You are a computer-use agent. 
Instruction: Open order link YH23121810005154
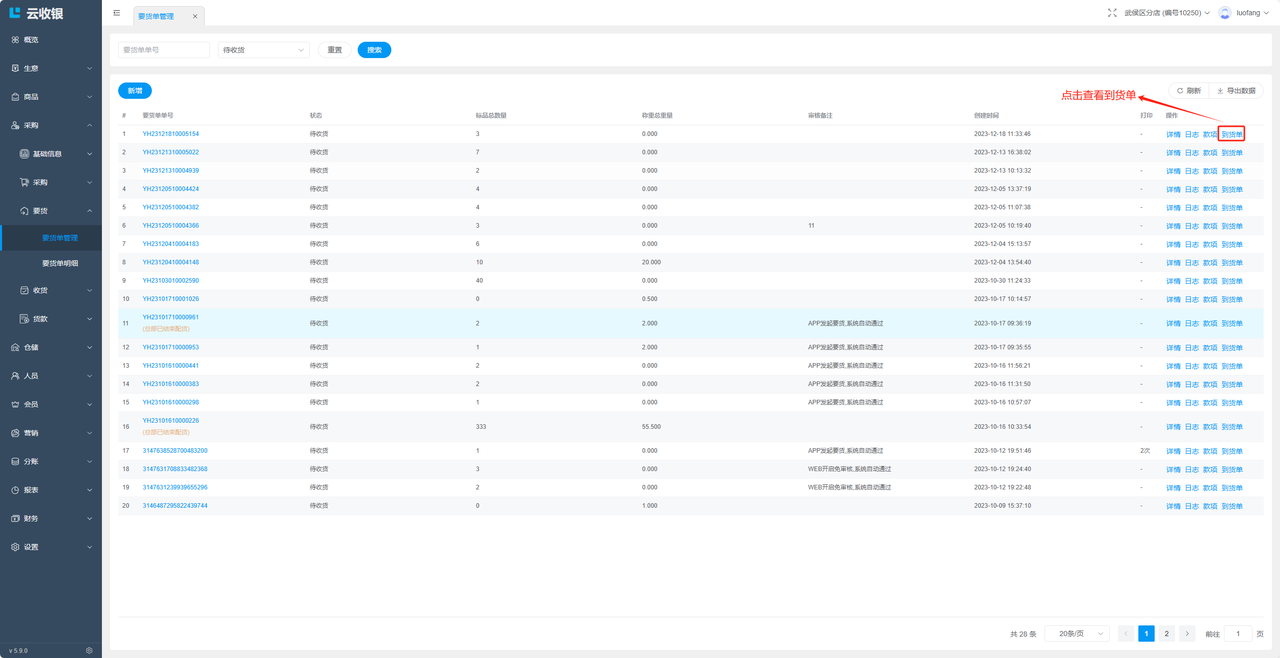tap(170, 134)
